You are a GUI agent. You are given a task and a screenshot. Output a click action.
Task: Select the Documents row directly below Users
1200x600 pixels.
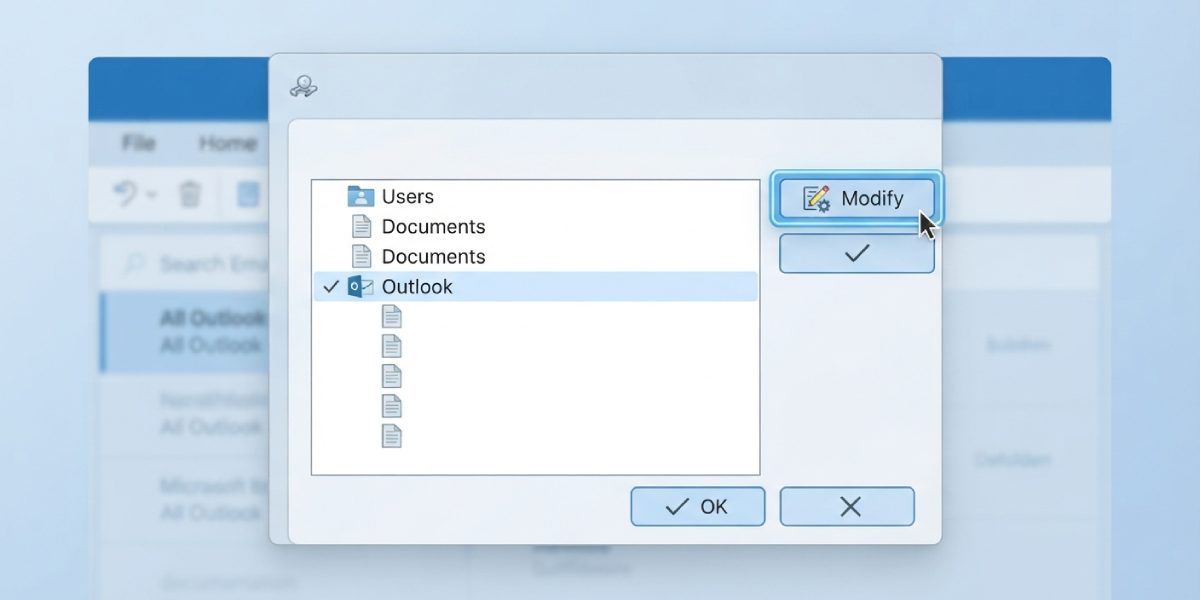point(535,227)
